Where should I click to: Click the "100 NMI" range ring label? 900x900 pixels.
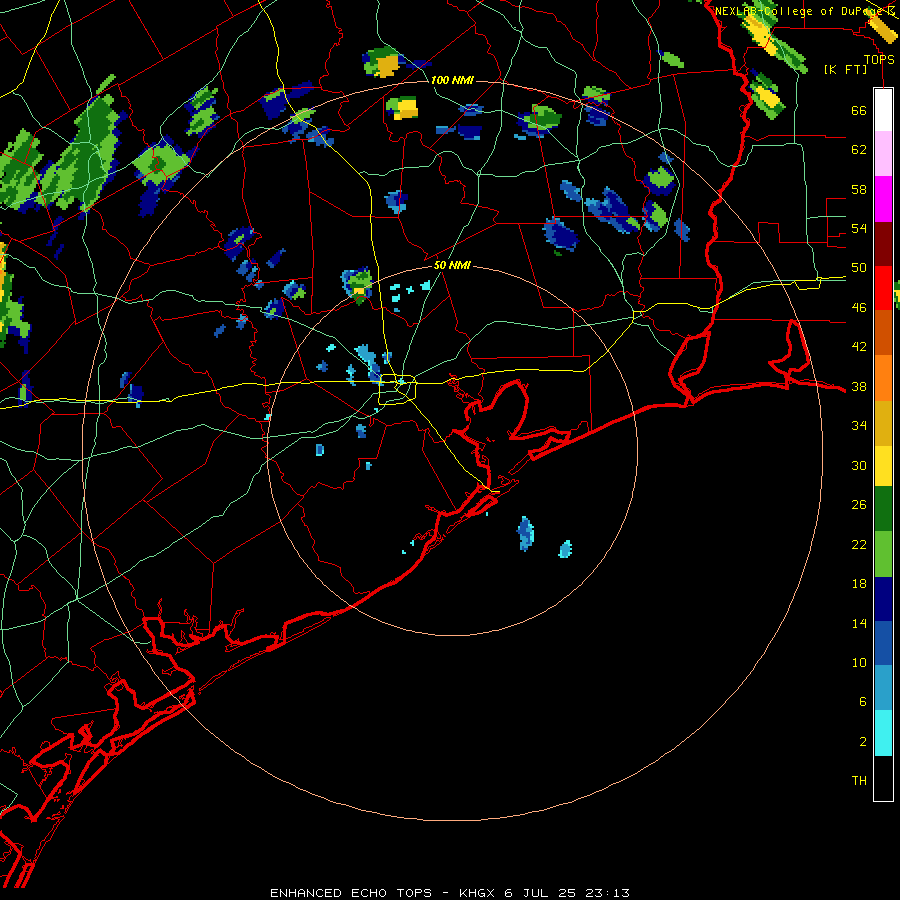point(452,80)
